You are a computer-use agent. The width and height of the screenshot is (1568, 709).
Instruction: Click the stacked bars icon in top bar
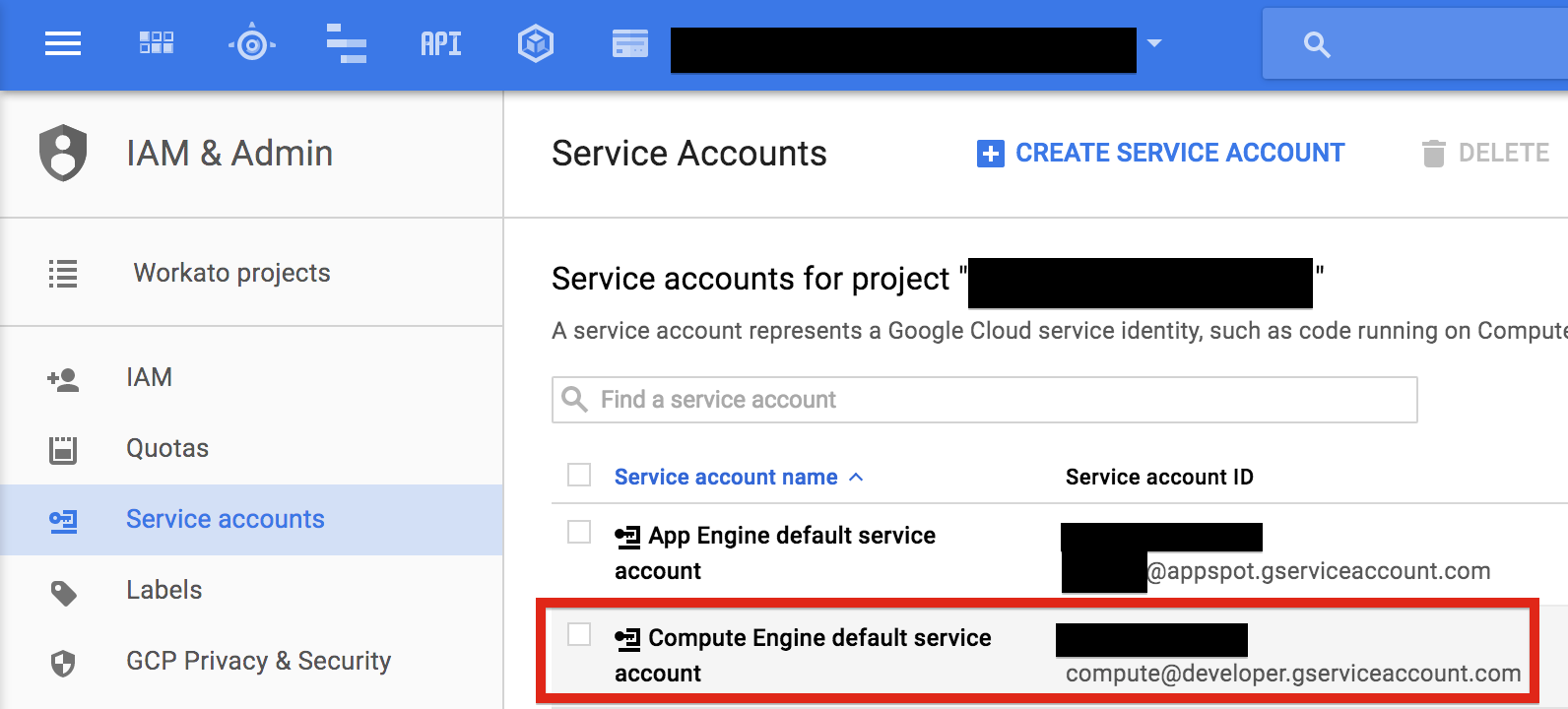pos(347,44)
